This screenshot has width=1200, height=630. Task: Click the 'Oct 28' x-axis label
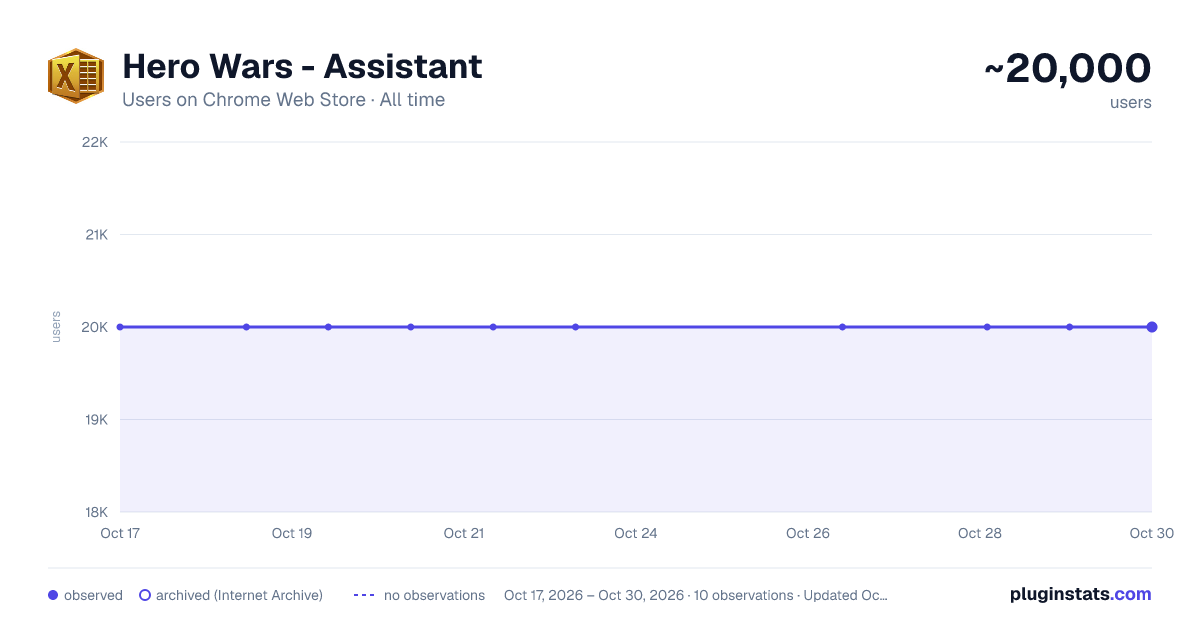pyautogui.click(x=980, y=533)
